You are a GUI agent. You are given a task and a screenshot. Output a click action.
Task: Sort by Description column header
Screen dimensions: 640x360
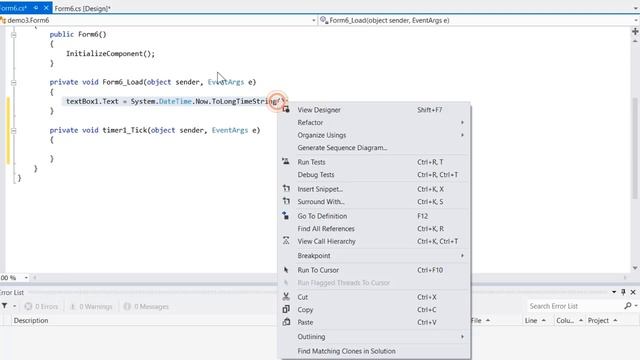tap(31, 320)
